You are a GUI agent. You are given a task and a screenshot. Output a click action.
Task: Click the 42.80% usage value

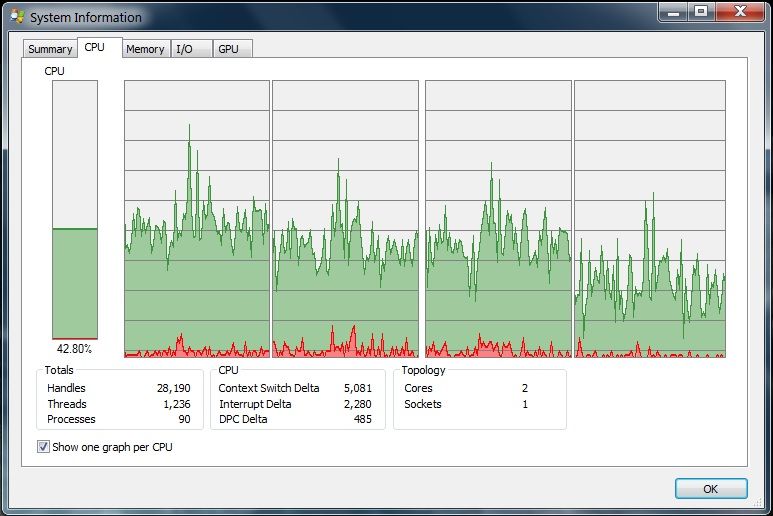pos(74,349)
